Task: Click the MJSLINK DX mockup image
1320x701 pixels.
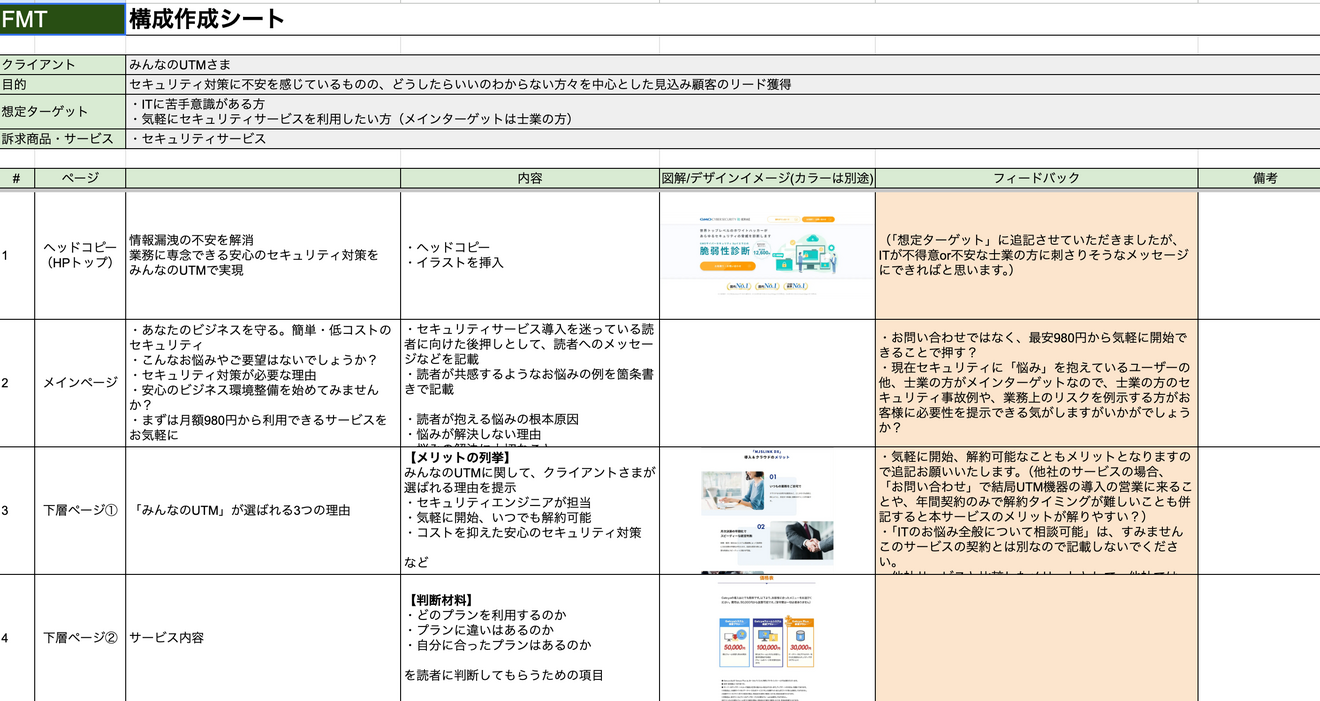Action: coord(767,510)
